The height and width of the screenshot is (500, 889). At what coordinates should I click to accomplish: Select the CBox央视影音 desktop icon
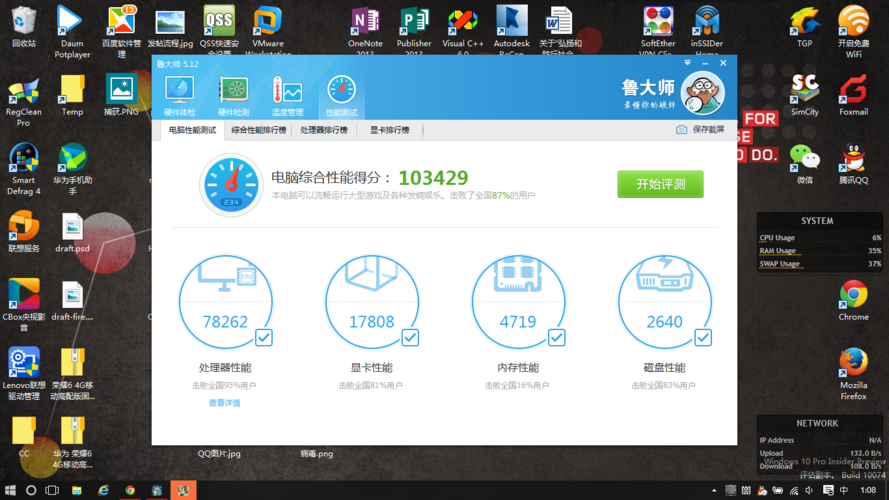[23, 305]
